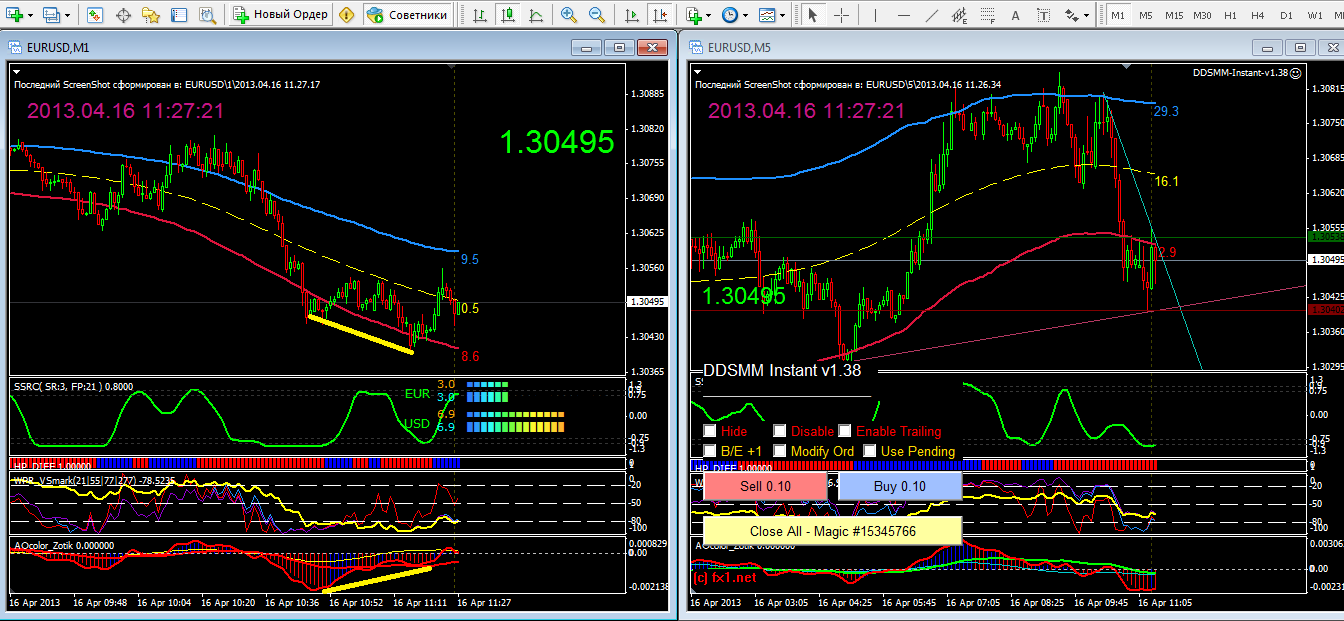Switch chart to bar chart type
Viewport: 1344px width, 621px height.
pyautogui.click(x=480, y=15)
